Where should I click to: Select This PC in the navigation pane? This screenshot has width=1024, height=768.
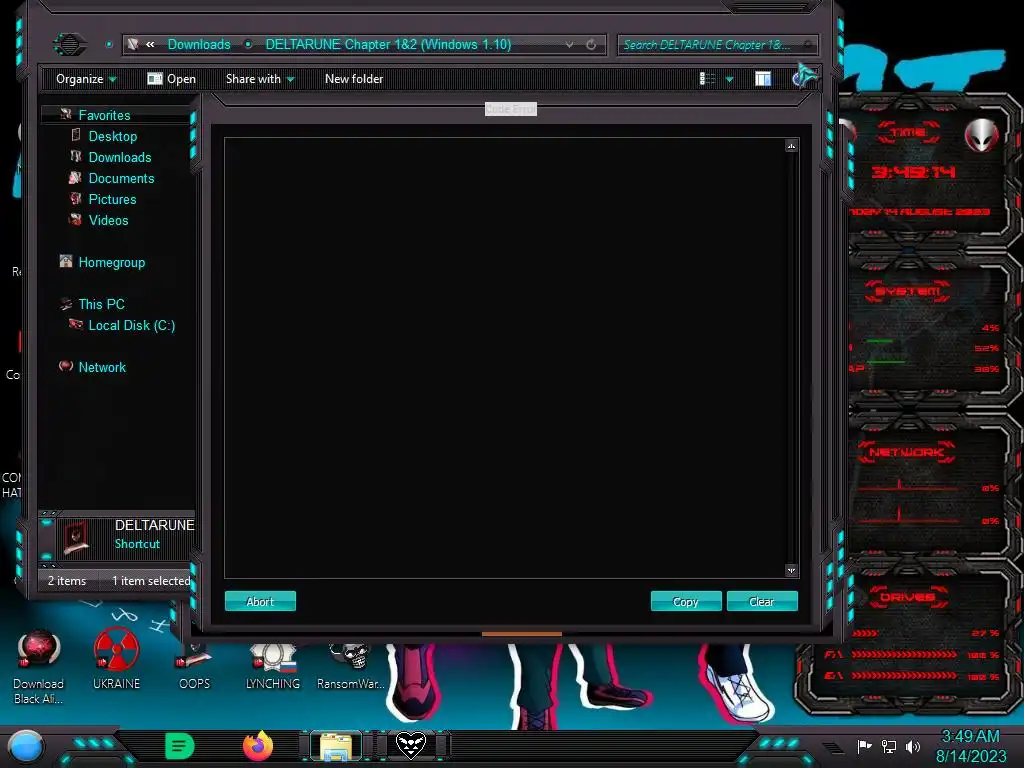coord(101,304)
